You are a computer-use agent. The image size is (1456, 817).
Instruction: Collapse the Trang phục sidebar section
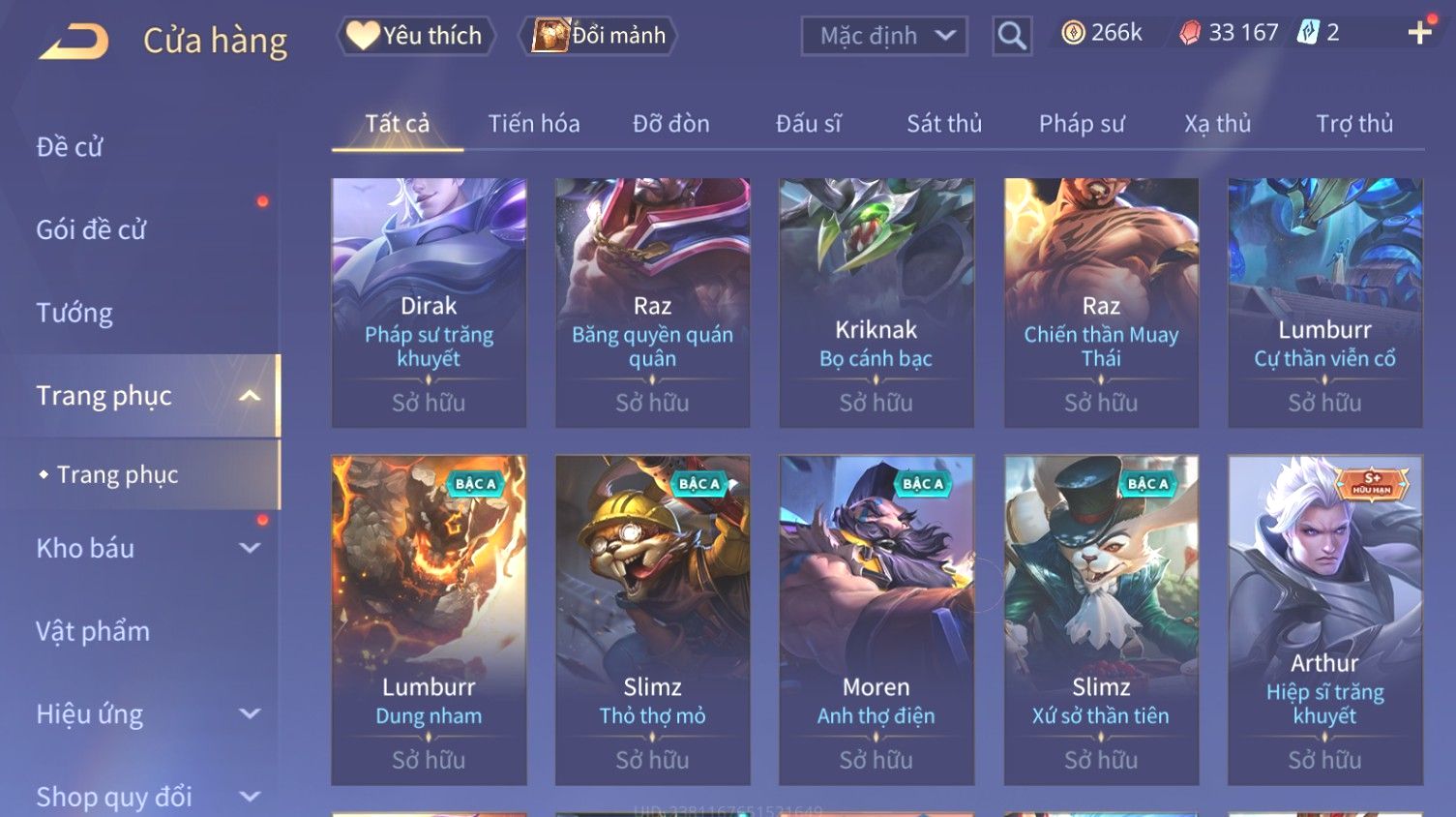(x=250, y=396)
